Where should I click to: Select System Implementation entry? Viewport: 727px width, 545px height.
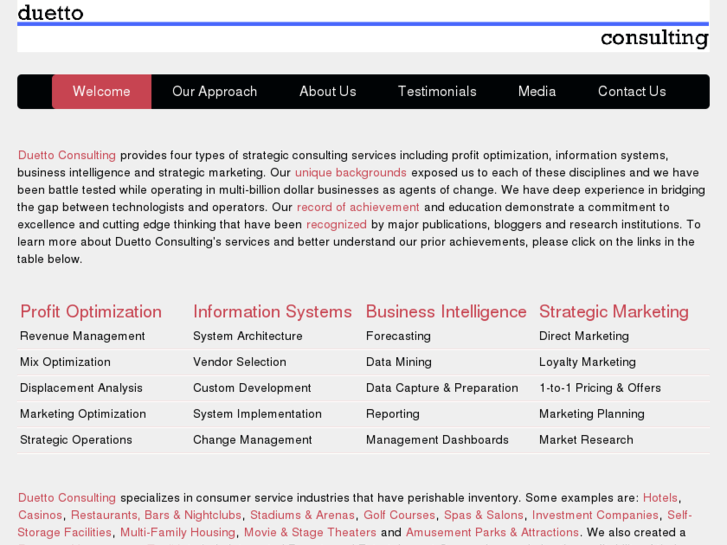pos(257,414)
